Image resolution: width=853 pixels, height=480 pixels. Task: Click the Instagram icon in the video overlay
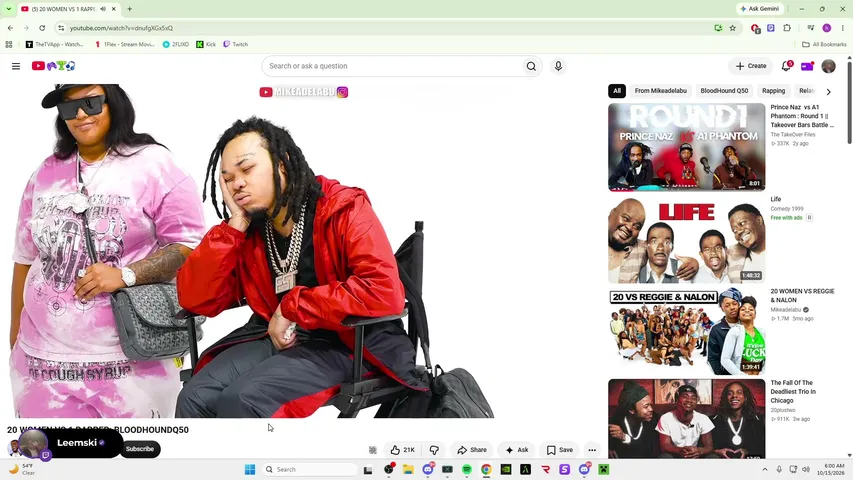pyautogui.click(x=342, y=92)
